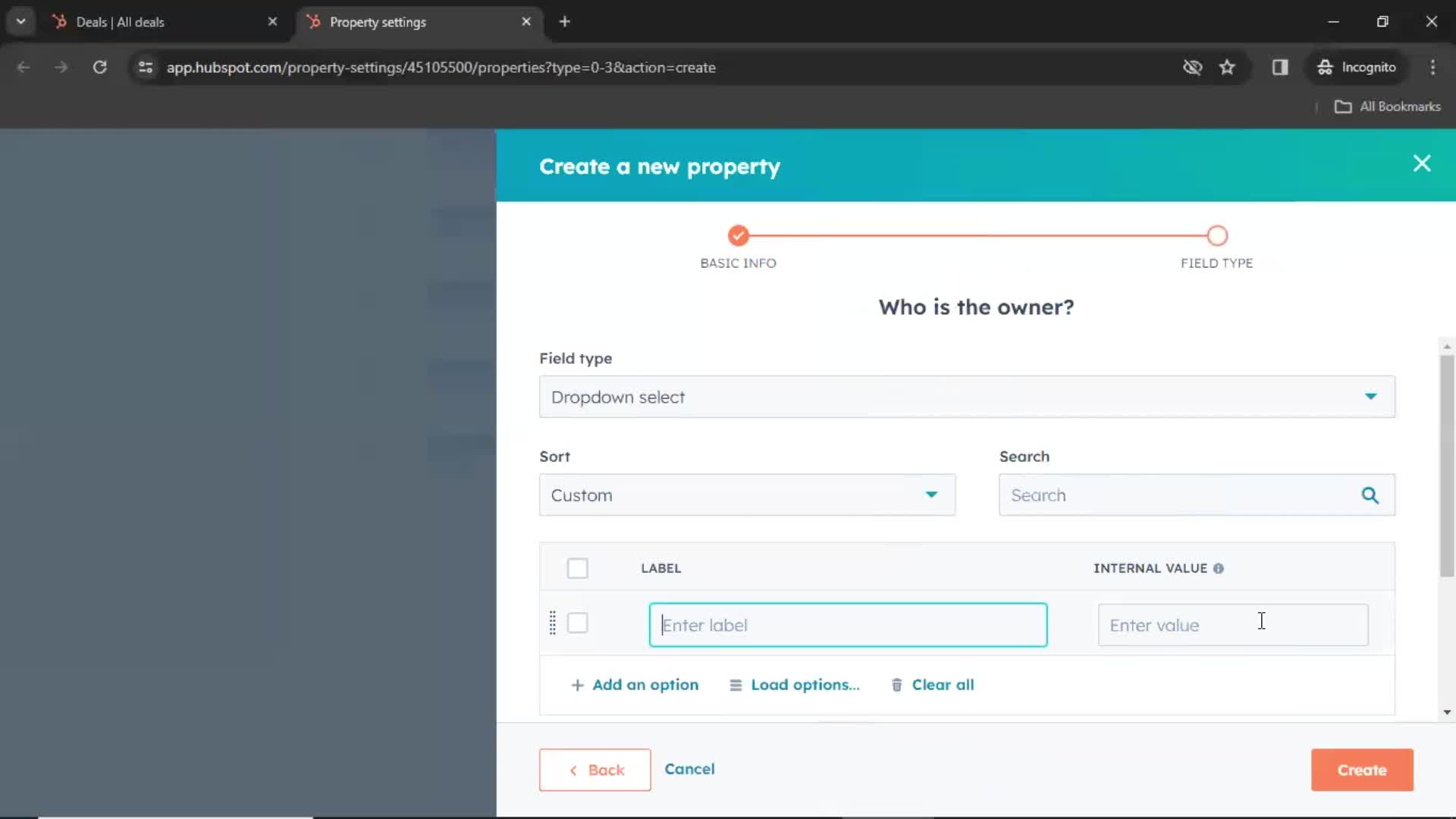Viewport: 1456px width, 819px height.
Task: Click the Back button
Action: [595, 769]
